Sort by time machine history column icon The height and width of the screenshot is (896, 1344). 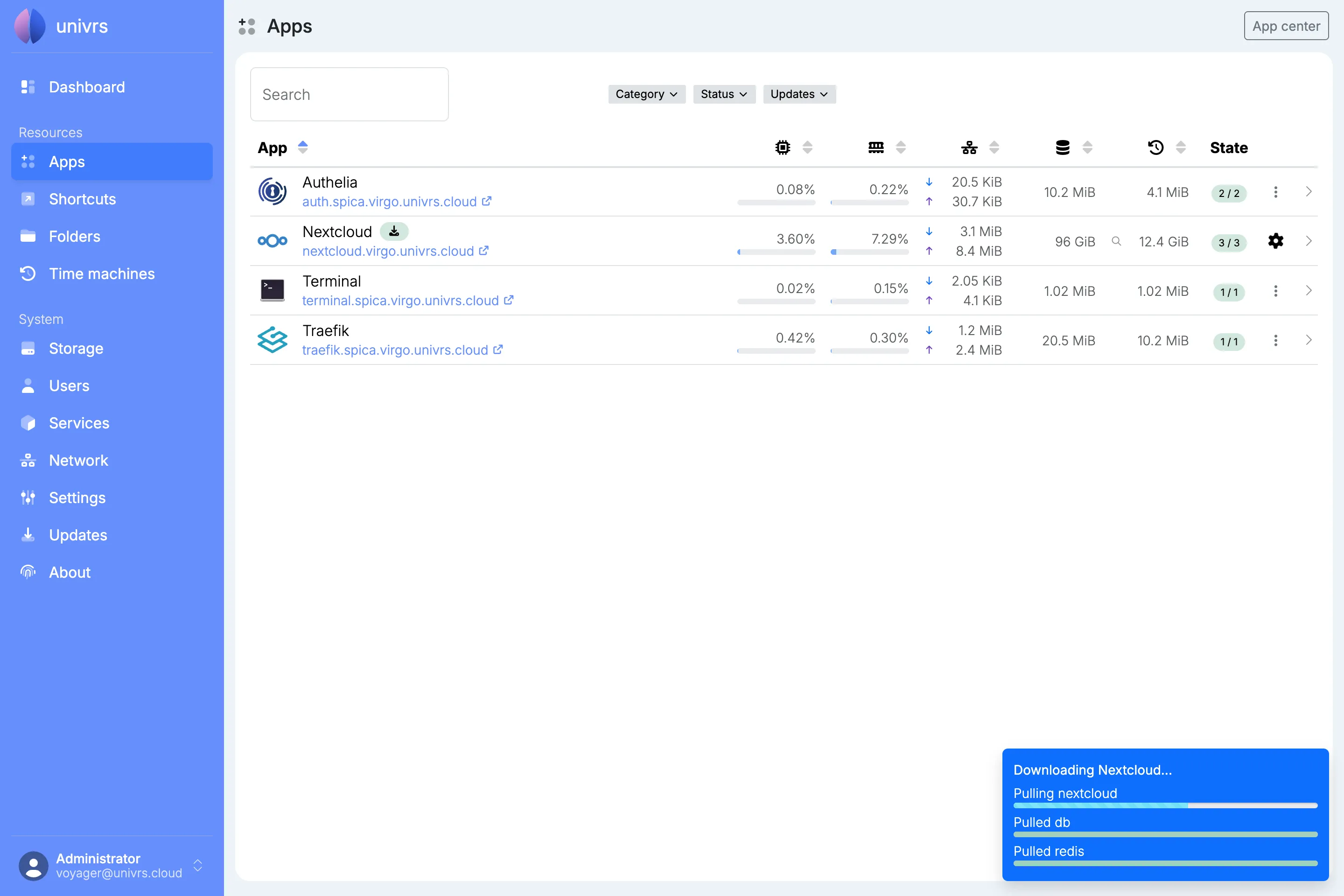pos(1155,147)
